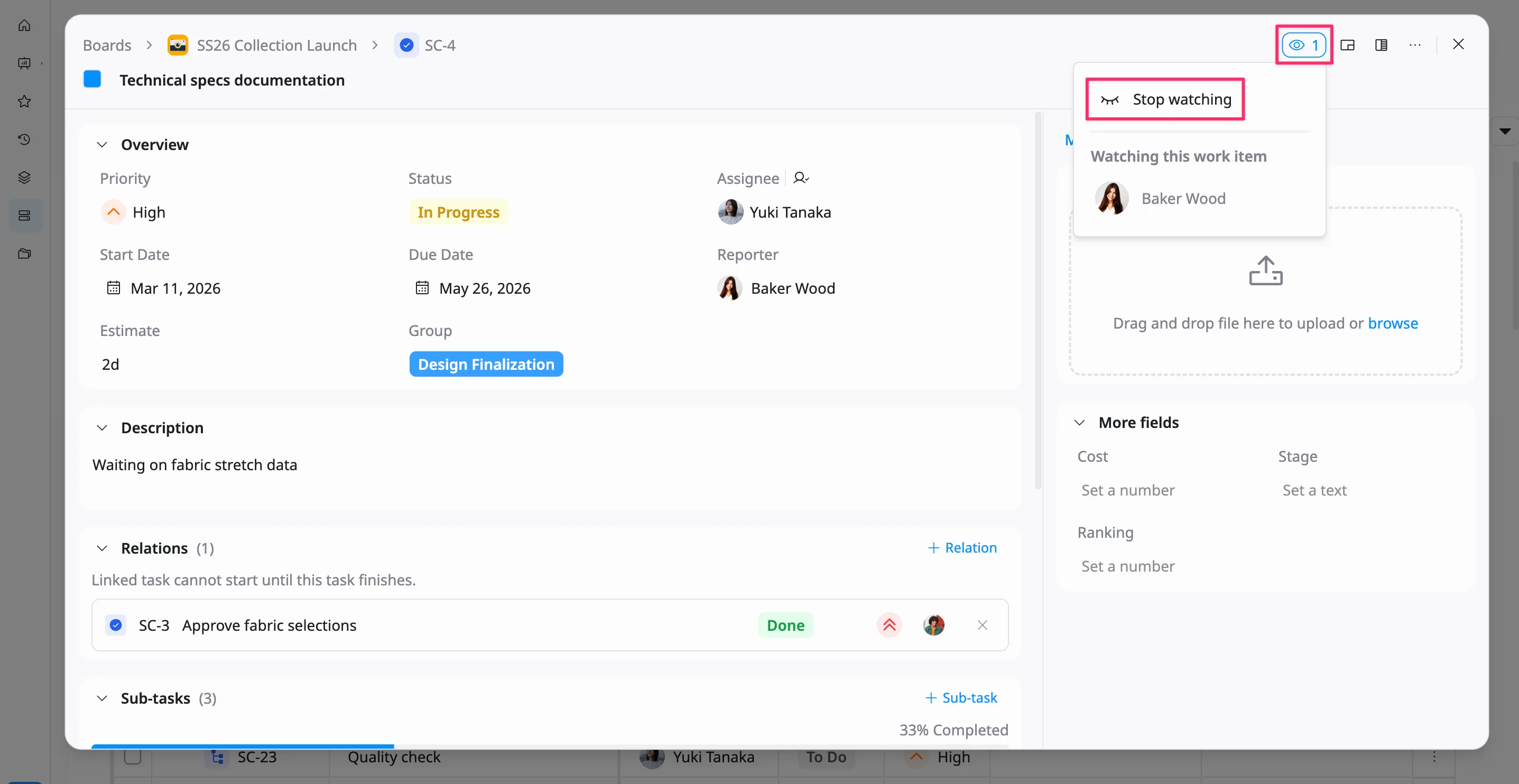Add a new Relation
The width and height of the screenshot is (1519, 784).
962,548
